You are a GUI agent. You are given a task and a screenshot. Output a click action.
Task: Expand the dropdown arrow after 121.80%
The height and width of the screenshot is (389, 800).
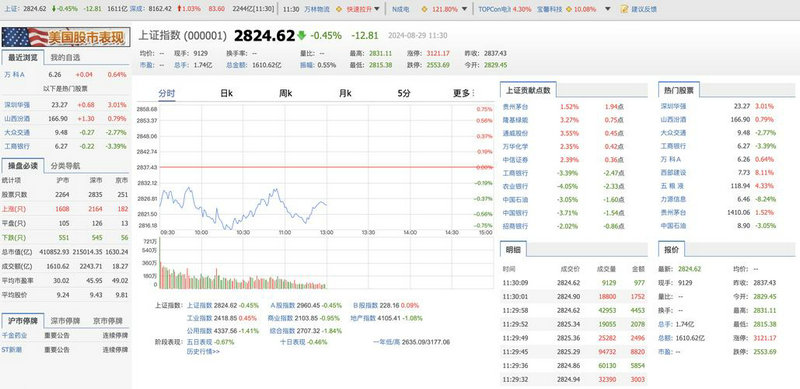pyautogui.click(x=464, y=9)
